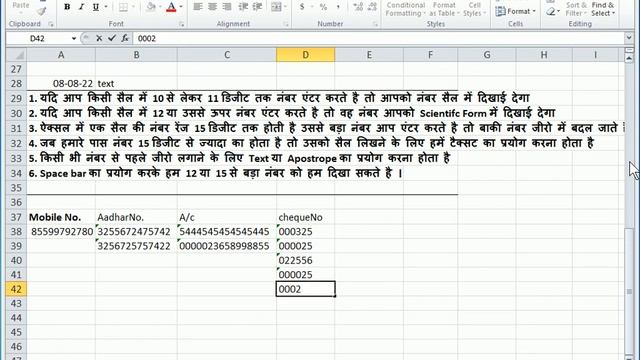
Task: Apply Comma Style format
Action: coord(338,7)
